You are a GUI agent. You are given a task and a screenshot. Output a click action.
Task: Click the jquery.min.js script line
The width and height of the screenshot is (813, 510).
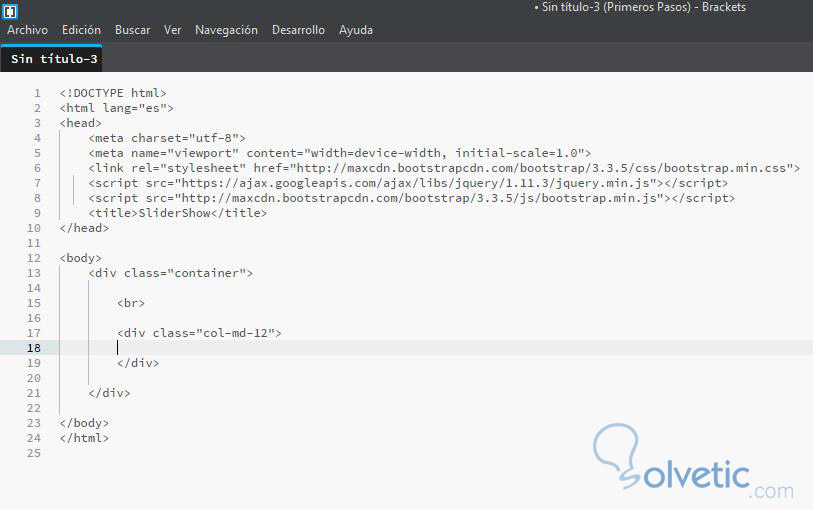(408, 183)
